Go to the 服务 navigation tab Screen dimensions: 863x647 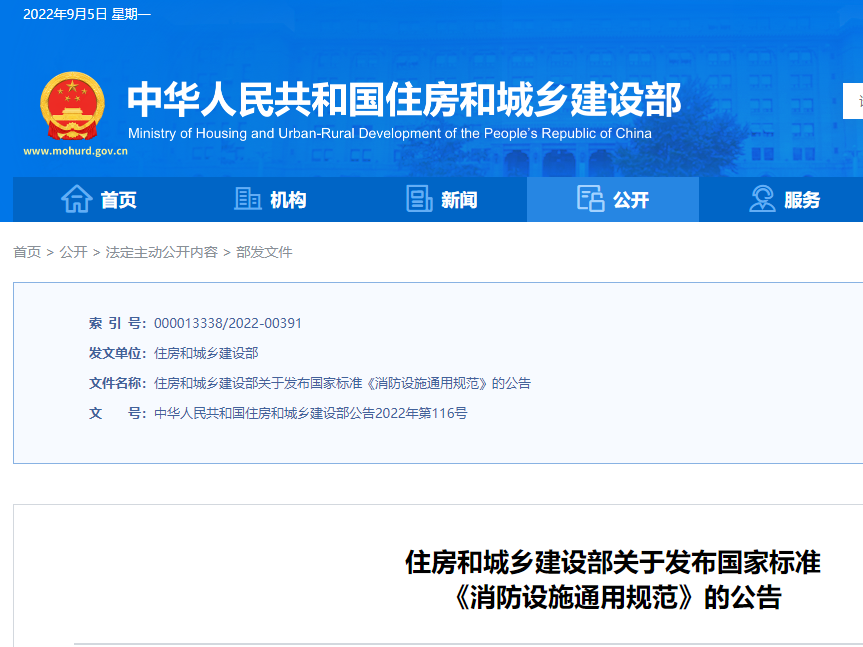pyautogui.click(x=784, y=199)
